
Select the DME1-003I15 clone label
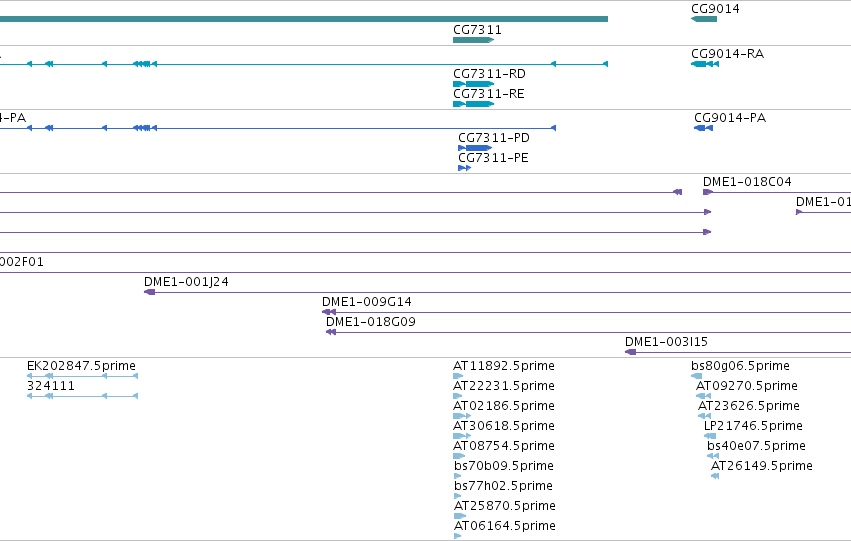click(666, 342)
